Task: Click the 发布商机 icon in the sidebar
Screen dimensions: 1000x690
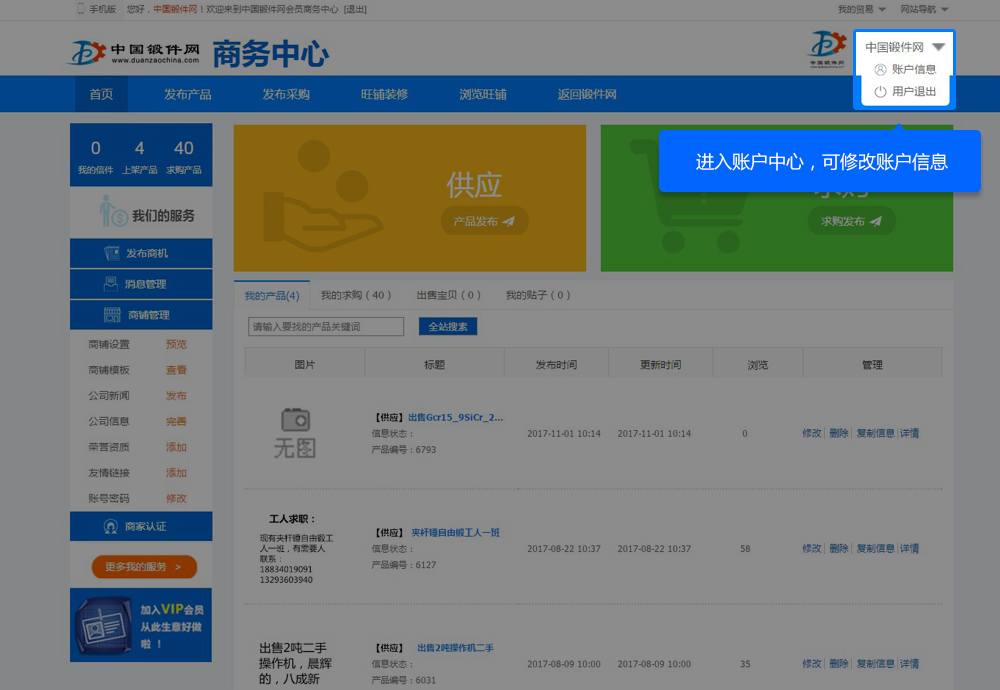Action: 112,254
